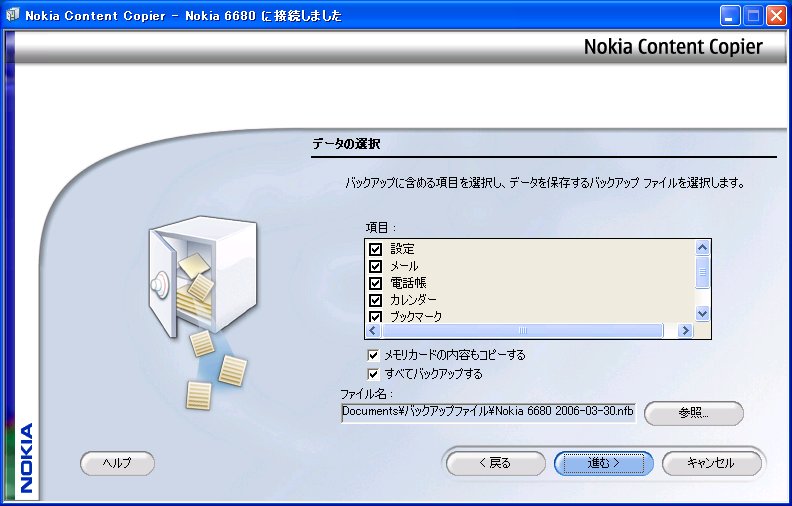Click the list scroll down arrow
792x506 pixels.
(x=702, y=314)
